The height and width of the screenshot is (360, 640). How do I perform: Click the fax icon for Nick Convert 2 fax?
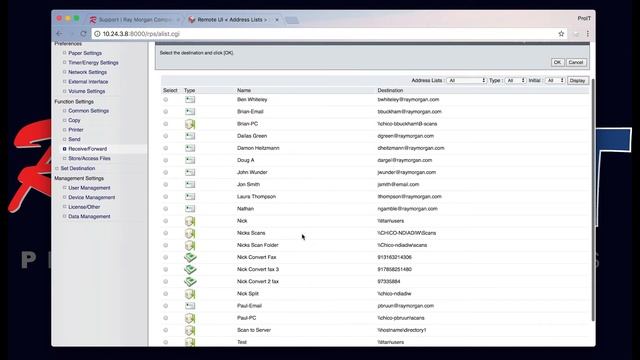coord(190,282)
